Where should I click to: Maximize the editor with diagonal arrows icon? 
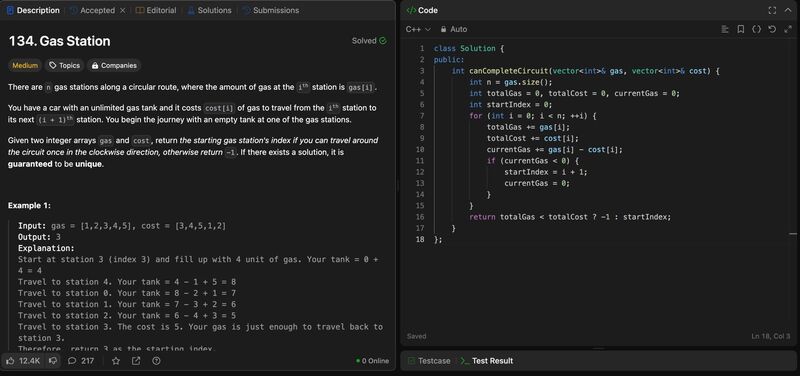click(x=788, y=30)
